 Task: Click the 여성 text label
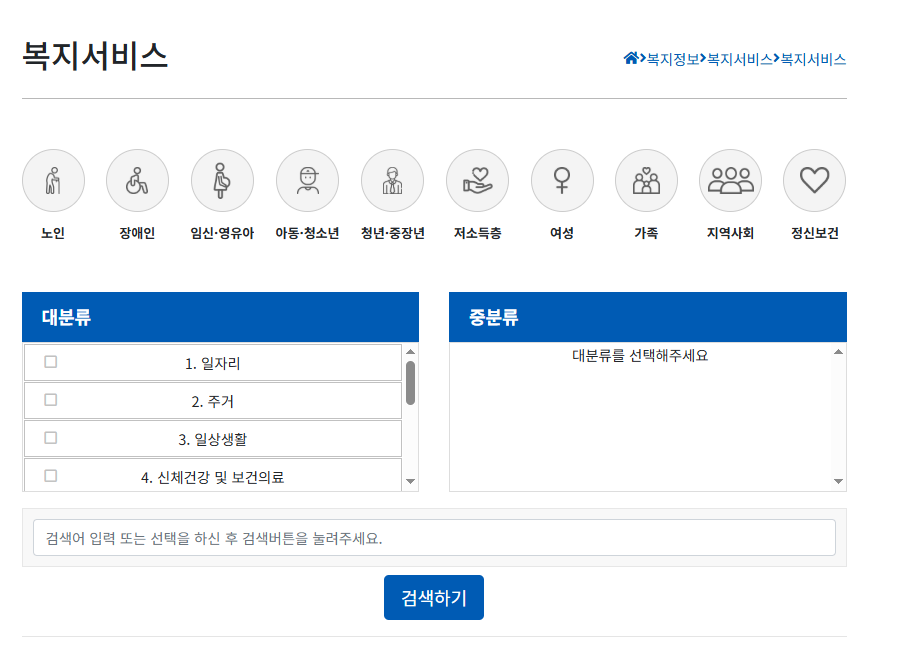tap(562, 233)
